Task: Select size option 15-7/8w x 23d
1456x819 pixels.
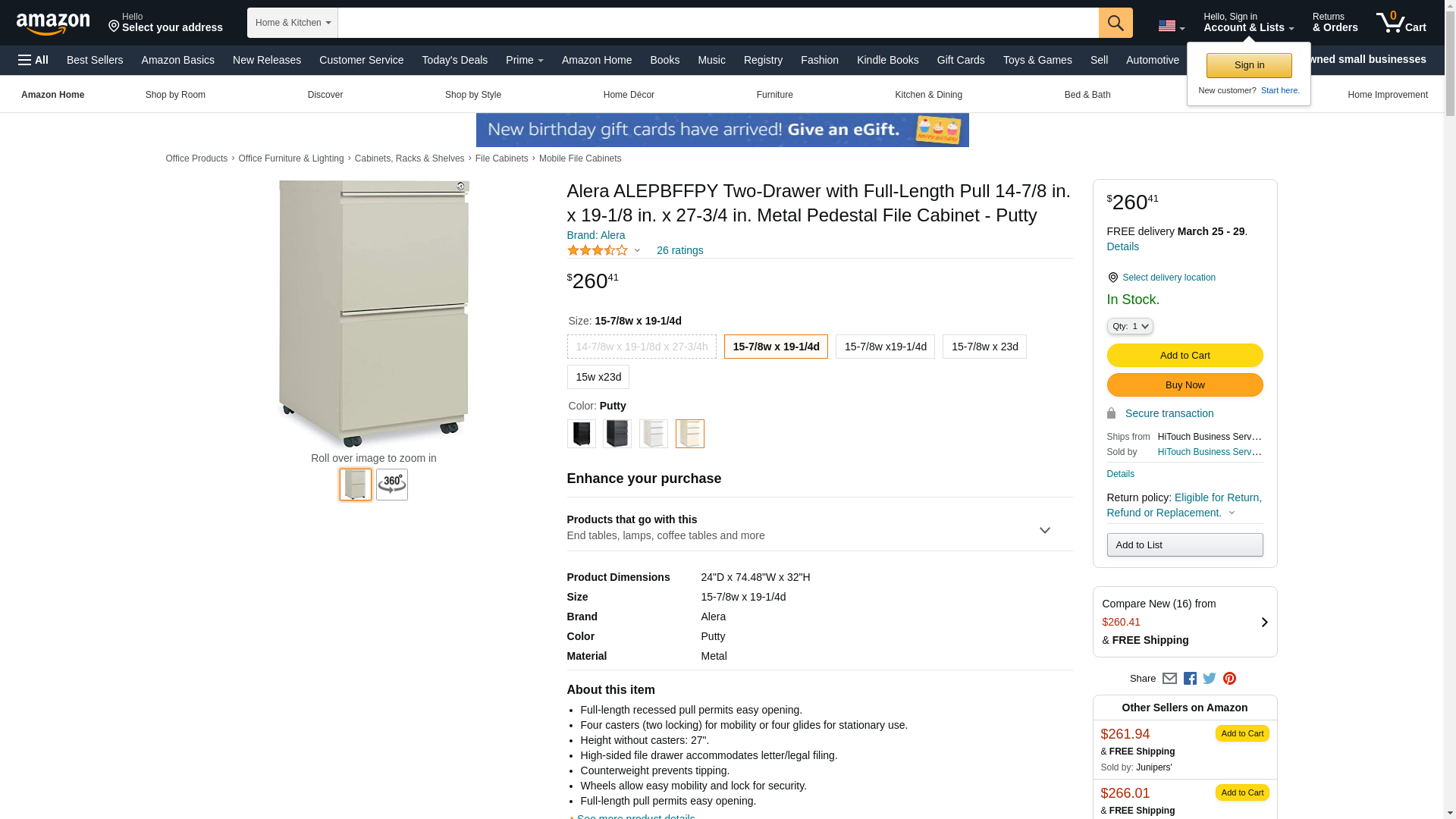Action: point(984,347)
